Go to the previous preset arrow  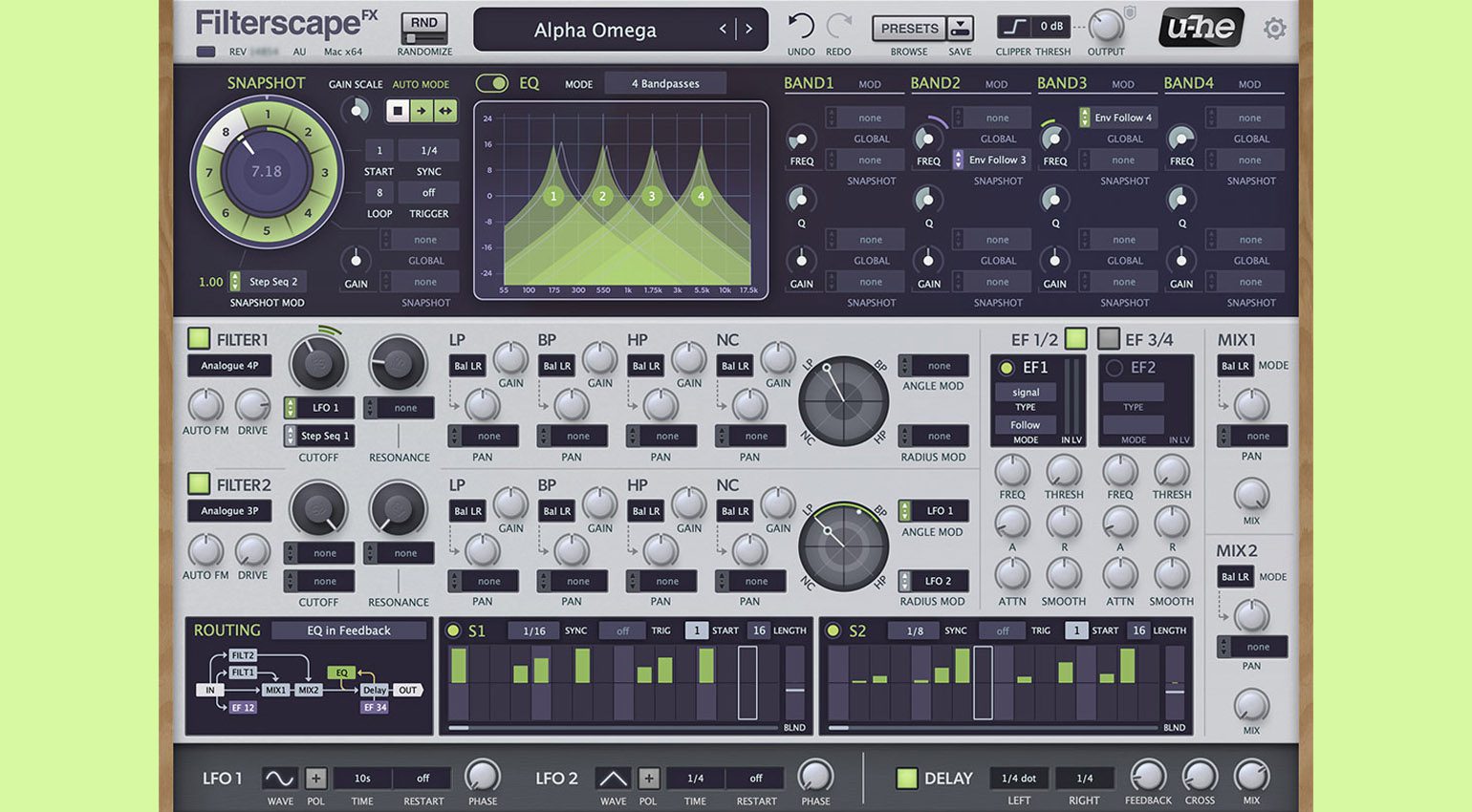723,30
